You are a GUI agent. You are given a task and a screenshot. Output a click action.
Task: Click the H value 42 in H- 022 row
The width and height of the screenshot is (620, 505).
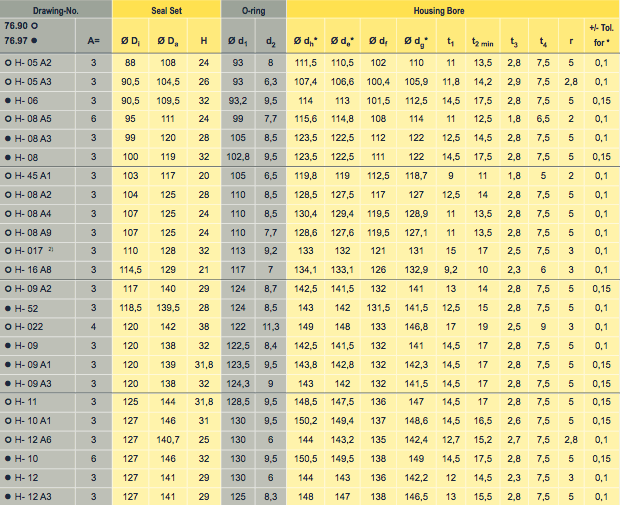pyautogui.click(x=204, y=326)
